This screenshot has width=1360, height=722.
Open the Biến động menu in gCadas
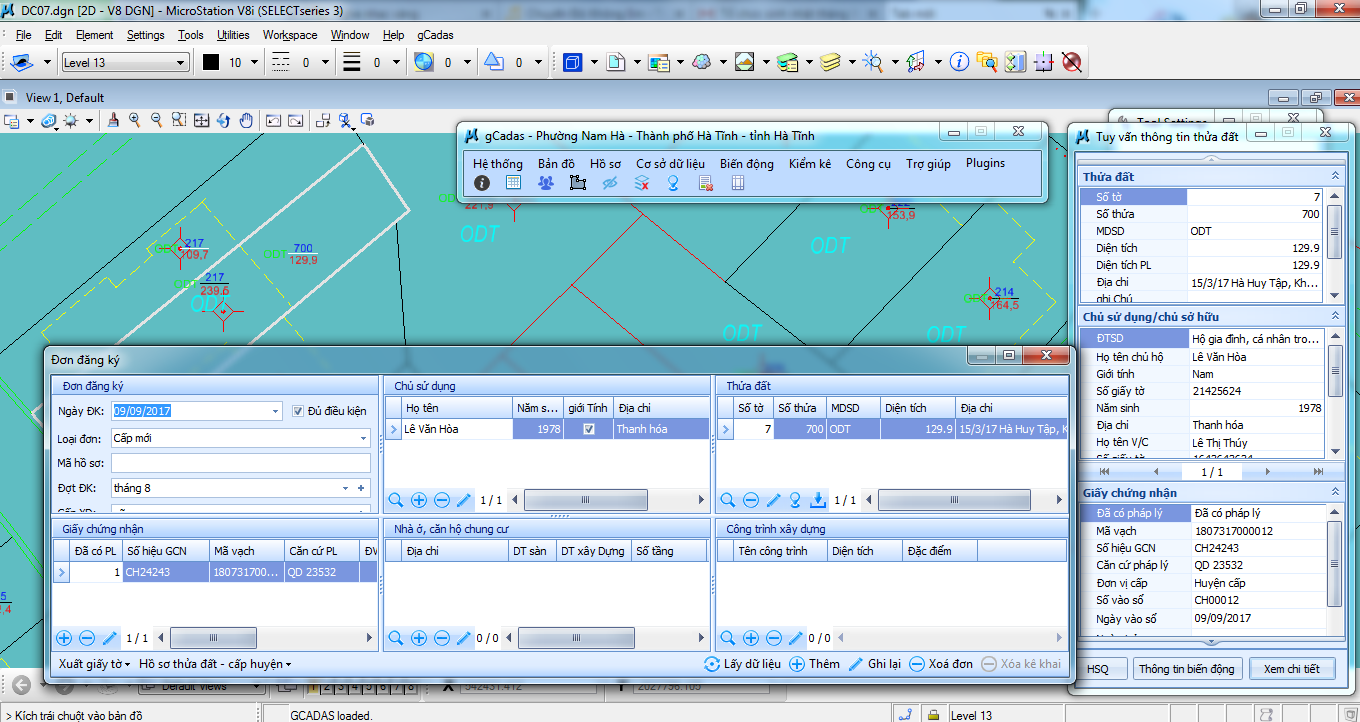[746, 164]
